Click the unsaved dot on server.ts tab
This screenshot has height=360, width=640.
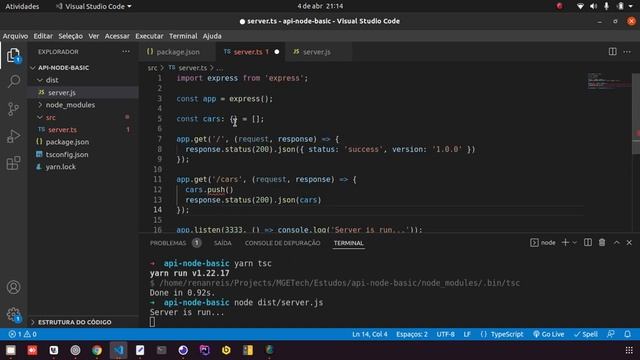pyautogui.click(x=277, y=52)
